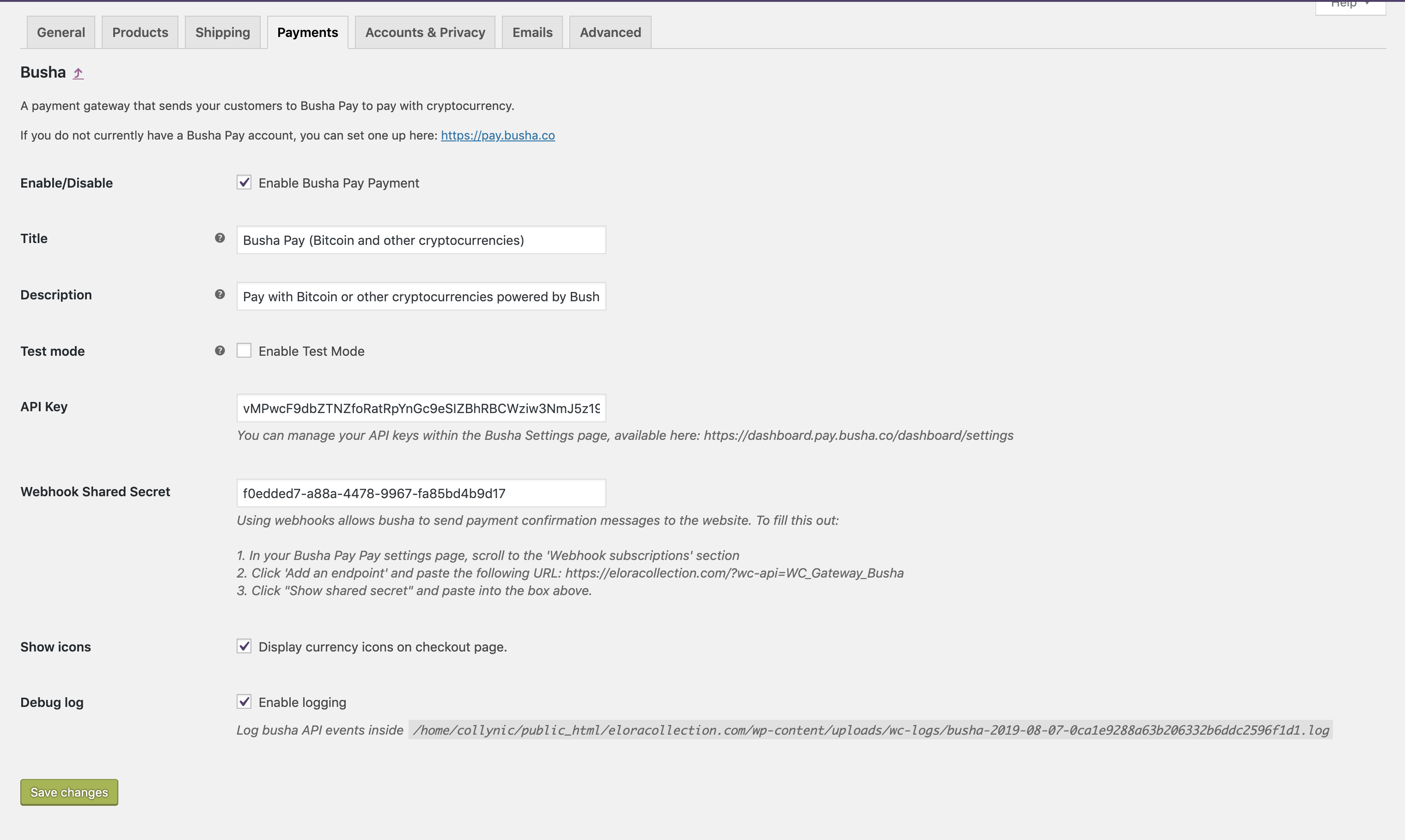Image resolution: width=1405 pixels, height=840 pixels.
Task: Open the Products settings tab
Action: coord(140,32)
